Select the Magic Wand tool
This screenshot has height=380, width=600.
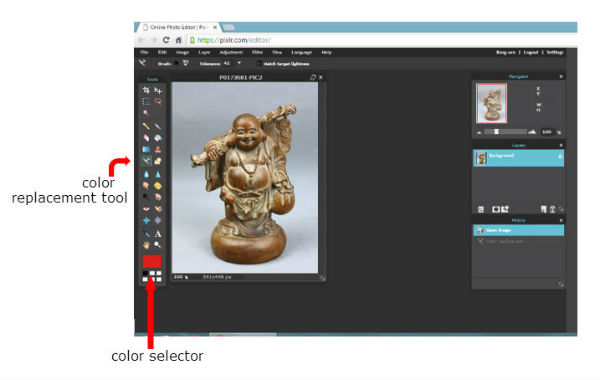[x=146, y=113]
